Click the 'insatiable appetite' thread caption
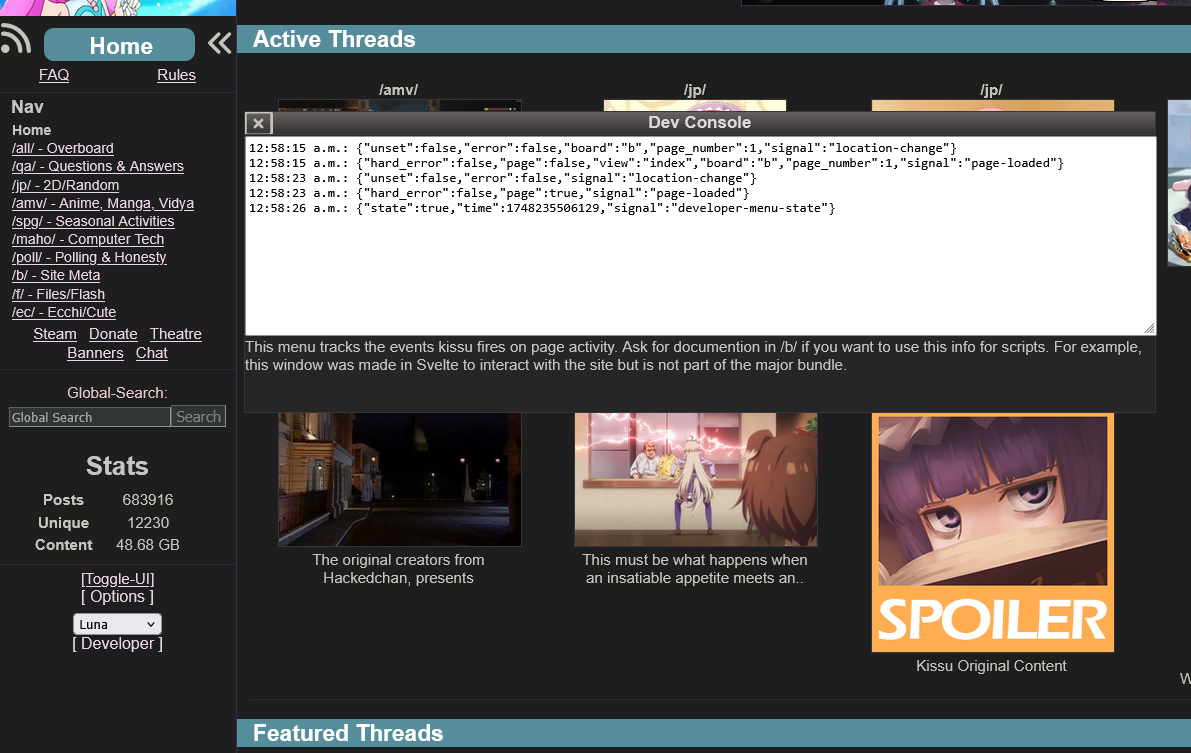The image size is (1191, 753). [695, 569]
